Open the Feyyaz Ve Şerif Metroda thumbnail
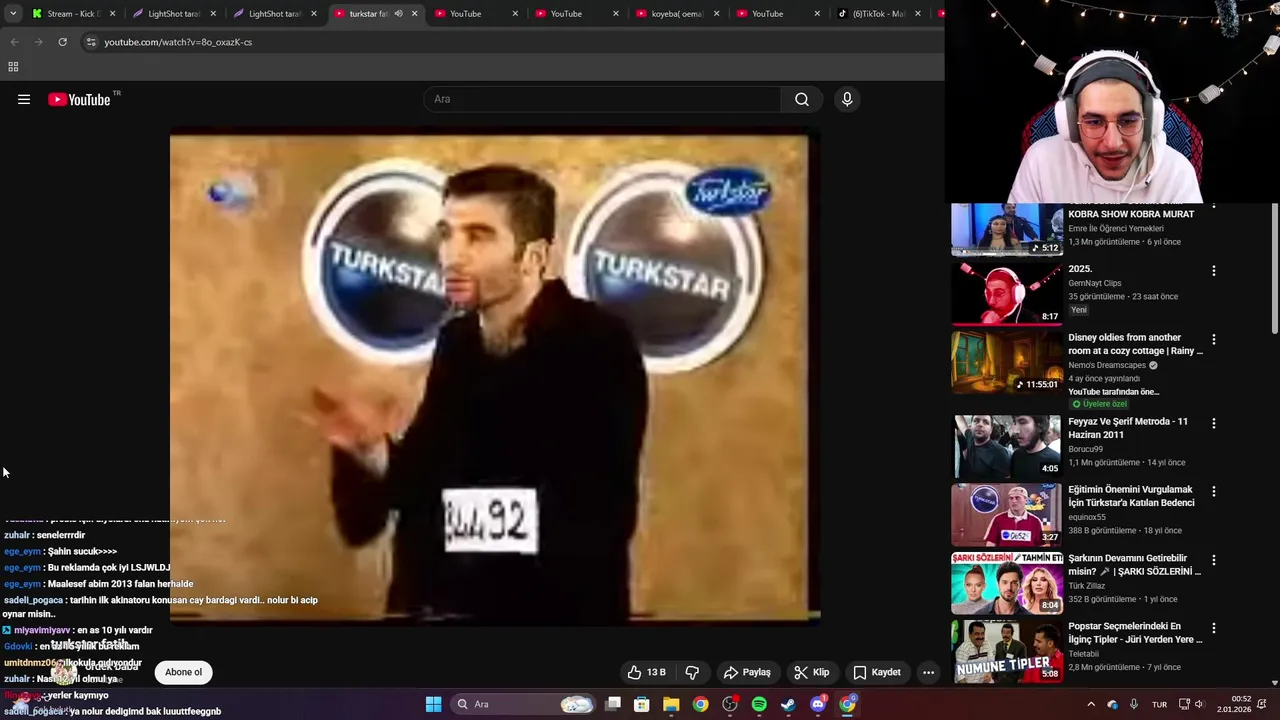 [x=1006, y=446]
